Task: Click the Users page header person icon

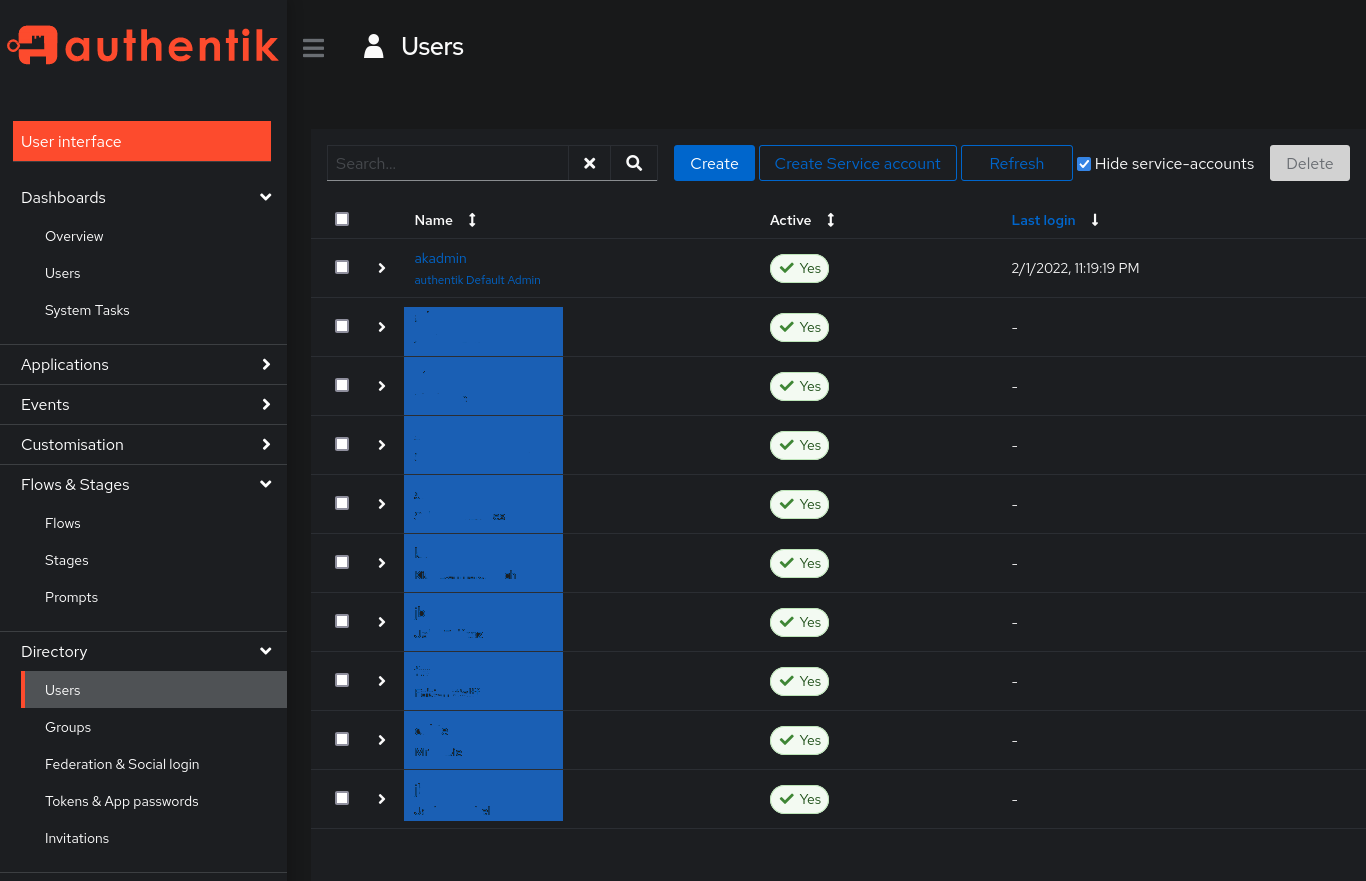Action: [x=374, y=47]
